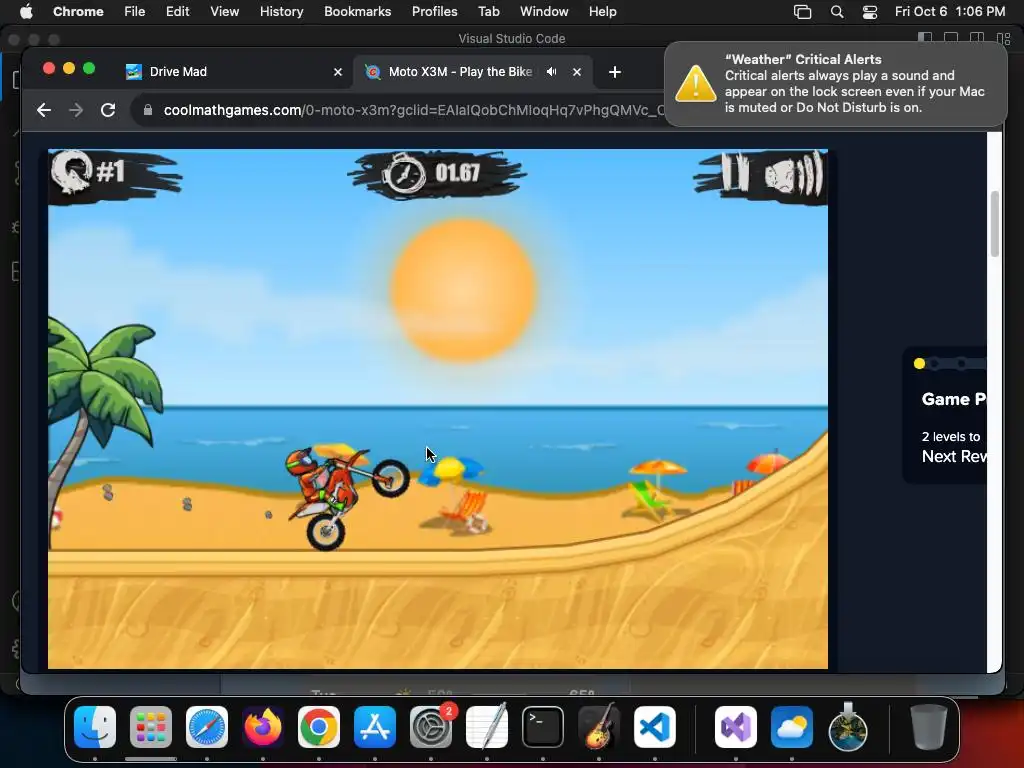Toggle VS Code bottom panel layout icon
The height and width of the screenshot is (768, 1024).
(x=952, y=39)
